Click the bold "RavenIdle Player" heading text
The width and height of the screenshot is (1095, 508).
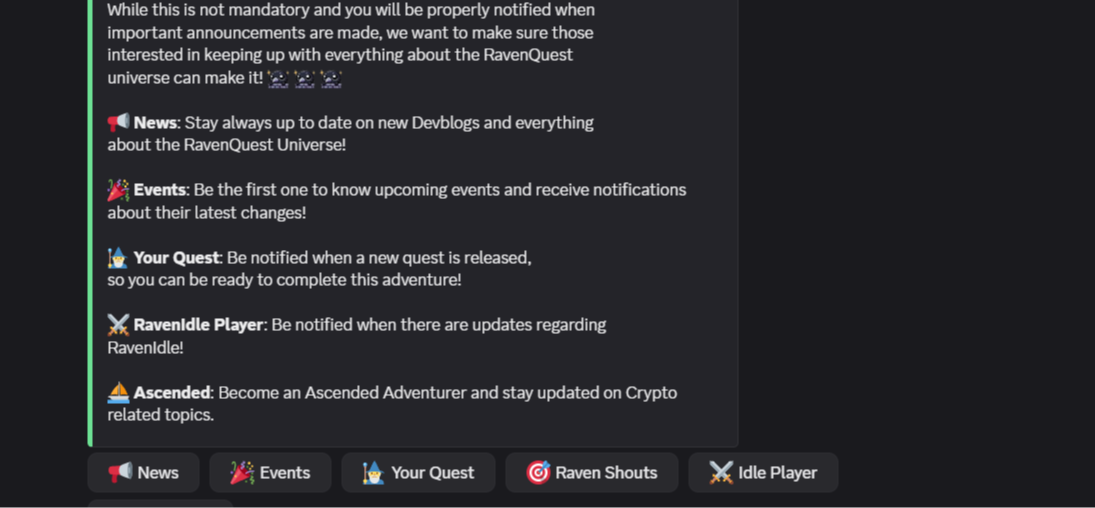[198, 325]
